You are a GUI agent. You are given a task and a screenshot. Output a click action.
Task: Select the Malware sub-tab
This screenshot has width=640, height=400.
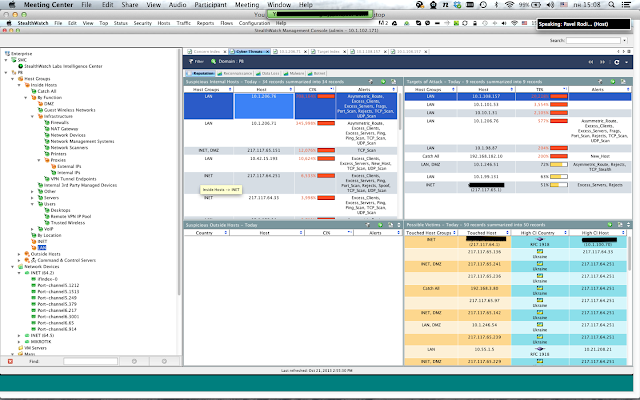294,73
